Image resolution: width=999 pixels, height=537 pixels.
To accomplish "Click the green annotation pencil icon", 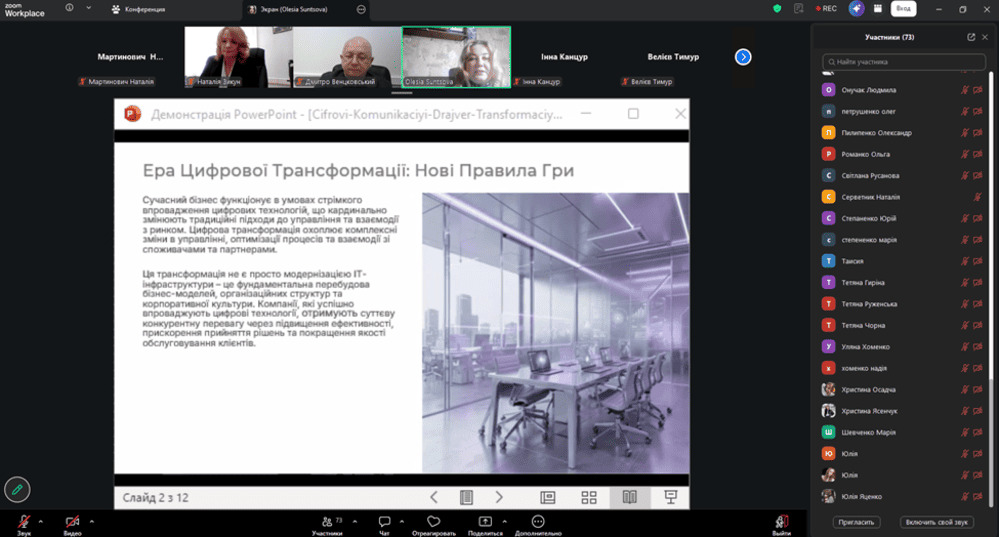I will click(x=17, y=489).
